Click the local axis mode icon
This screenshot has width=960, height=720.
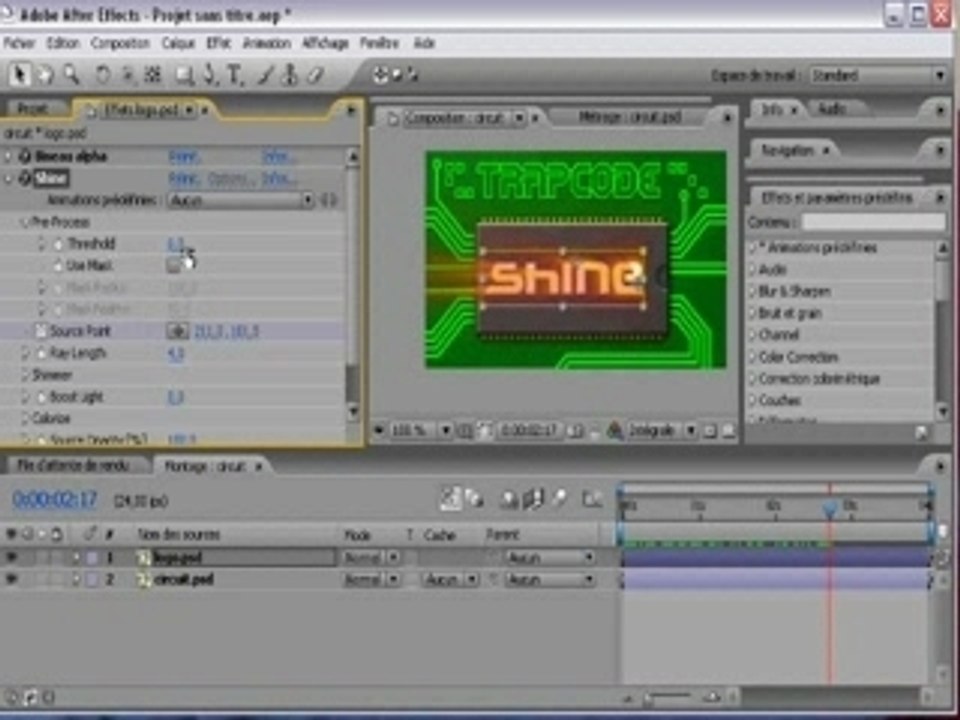coord(381,75)
